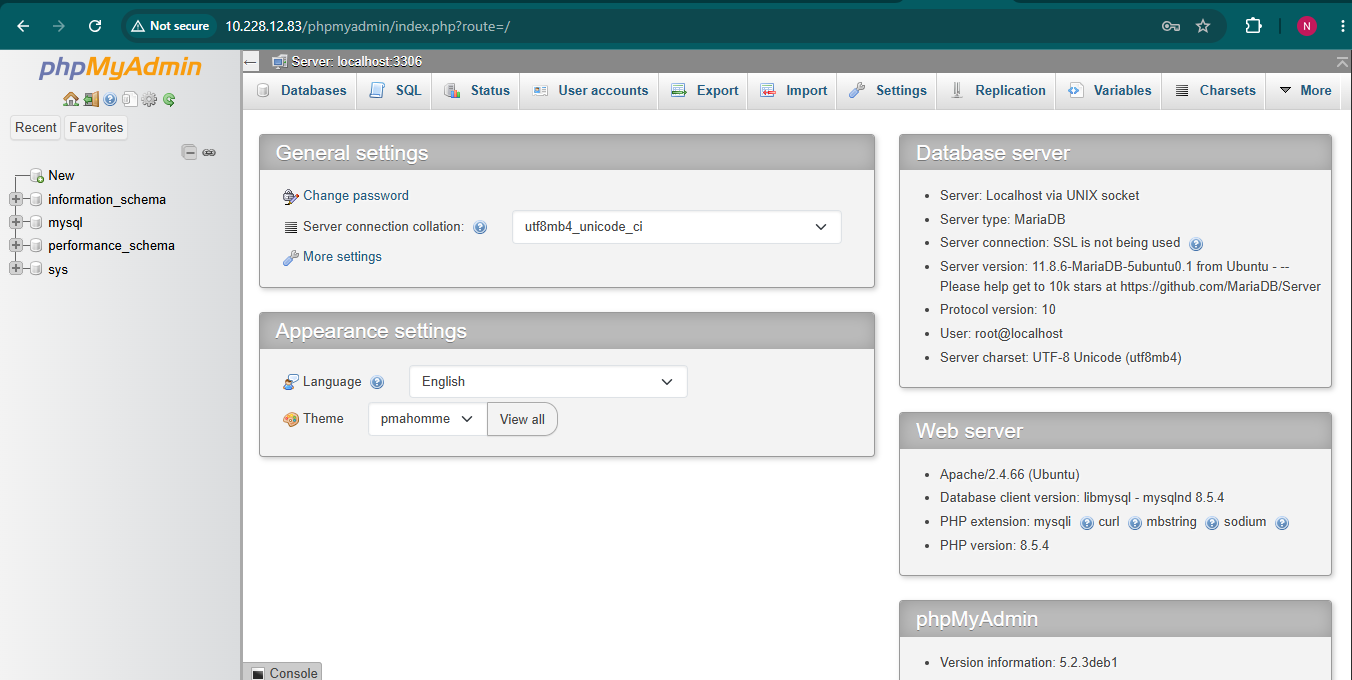Click the help icon next to sodium
1352x680 pixels.
pyautogui.click(x=1282, y=522)
